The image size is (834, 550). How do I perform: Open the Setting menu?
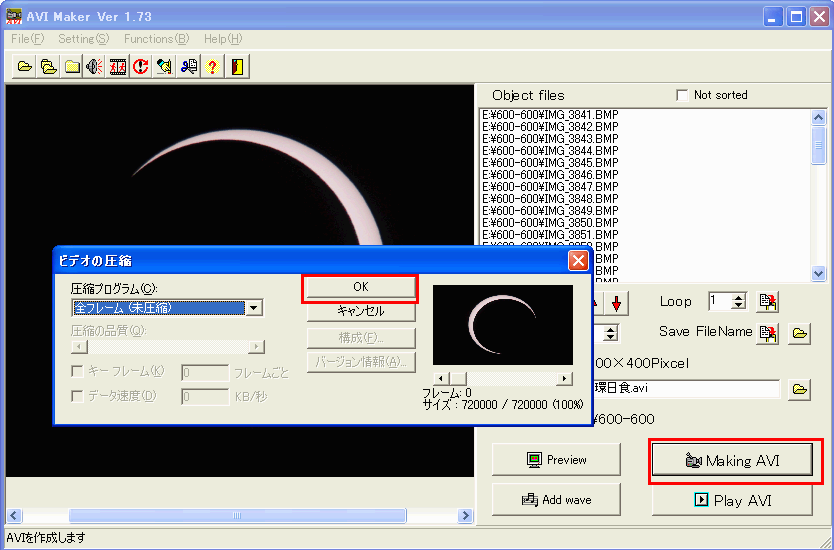pos(83,39)
